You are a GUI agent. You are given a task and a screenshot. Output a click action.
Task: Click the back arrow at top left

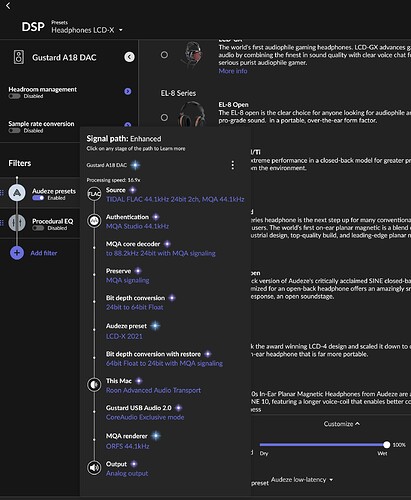click(8, 6)
